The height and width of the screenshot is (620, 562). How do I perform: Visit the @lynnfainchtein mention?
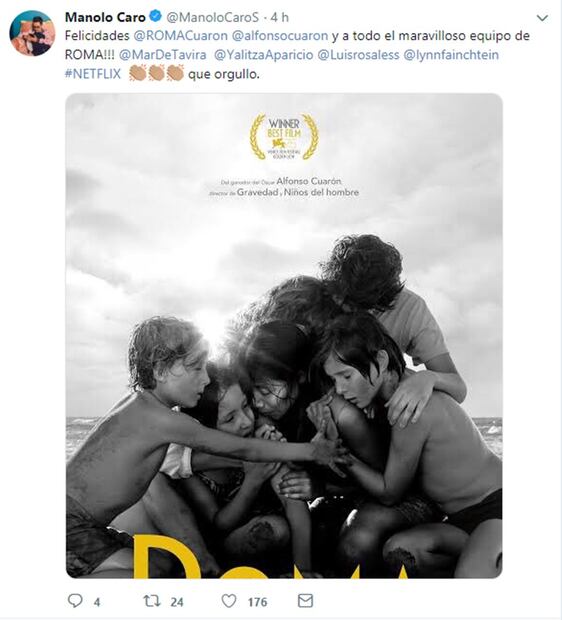(451, 55)
